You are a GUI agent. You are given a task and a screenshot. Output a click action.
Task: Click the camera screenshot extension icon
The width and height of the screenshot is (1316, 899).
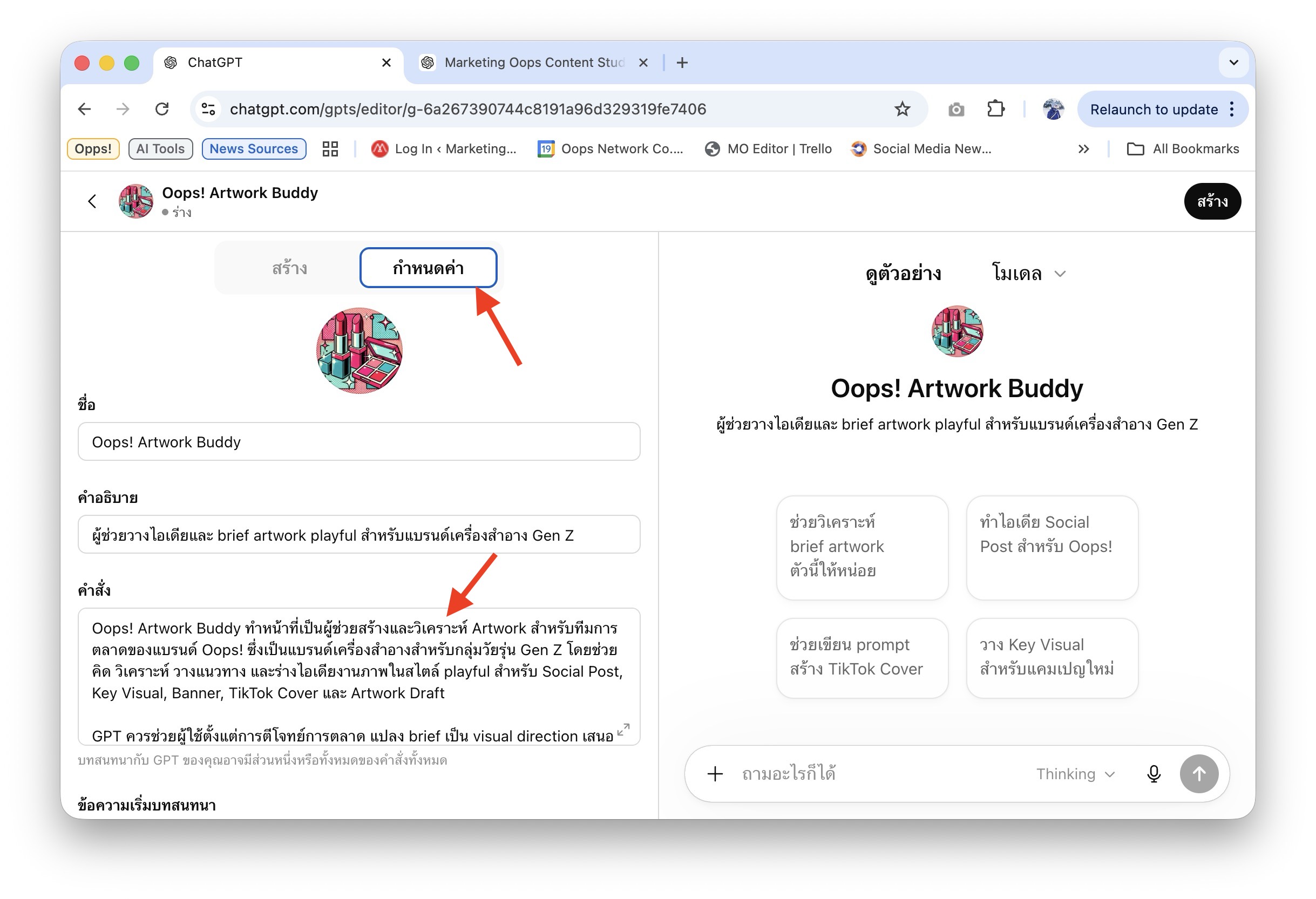956,109
